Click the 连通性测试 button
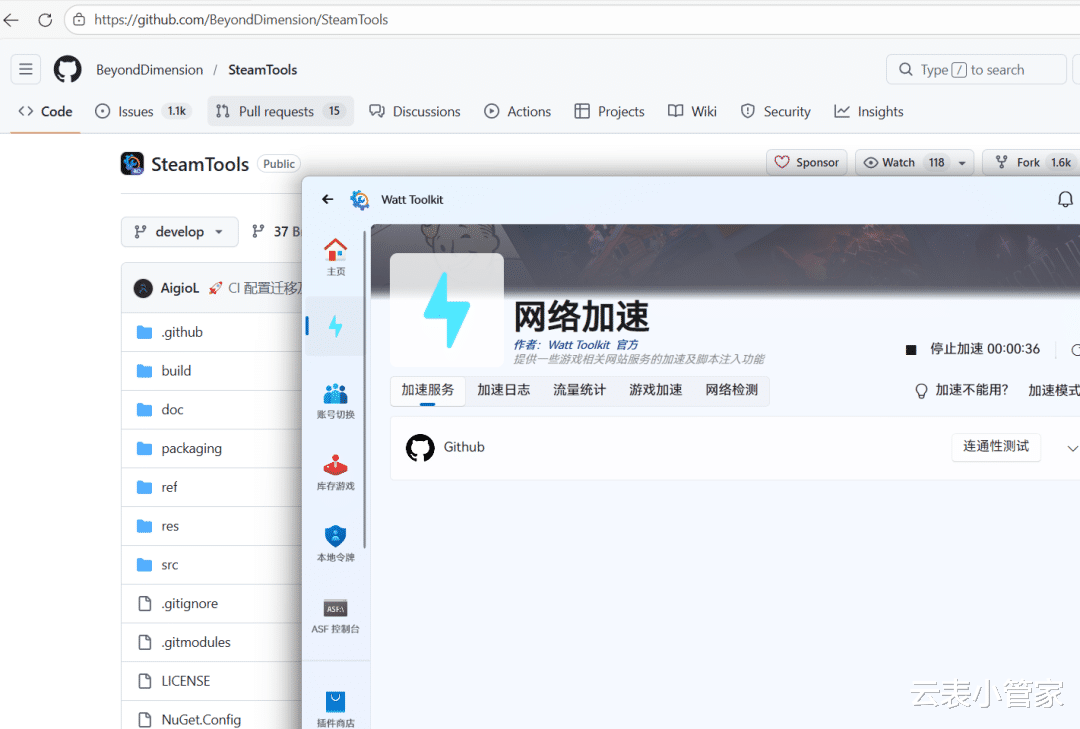Viewport: 1080px width, 729px height. [996, 446]
